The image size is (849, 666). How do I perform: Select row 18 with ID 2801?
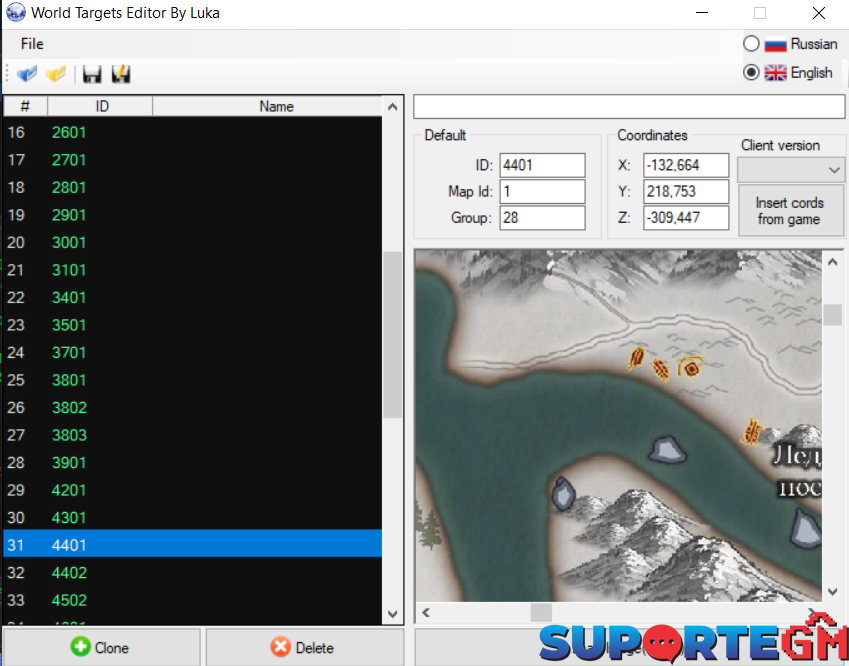(193, 187)
